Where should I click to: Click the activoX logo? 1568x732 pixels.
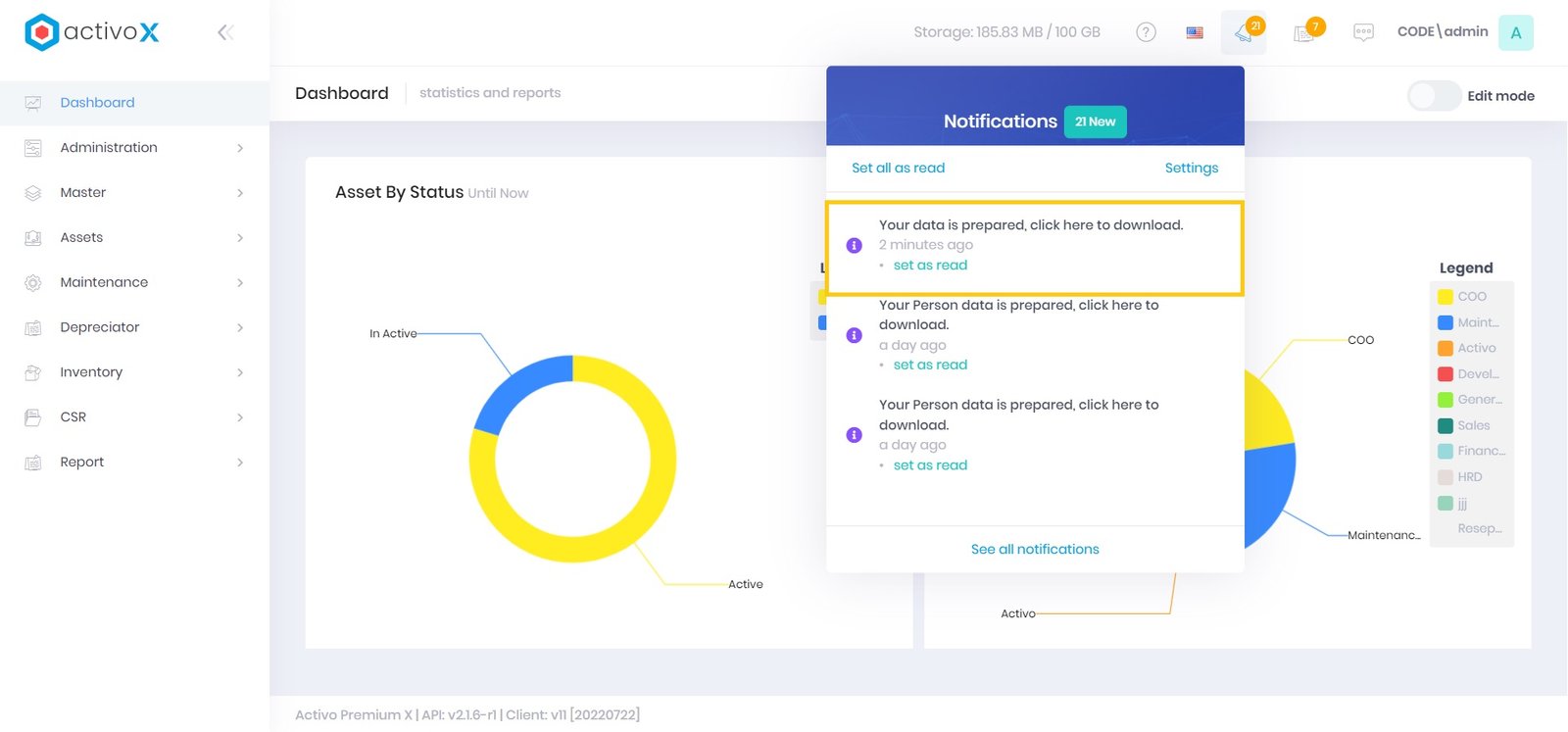92,32
